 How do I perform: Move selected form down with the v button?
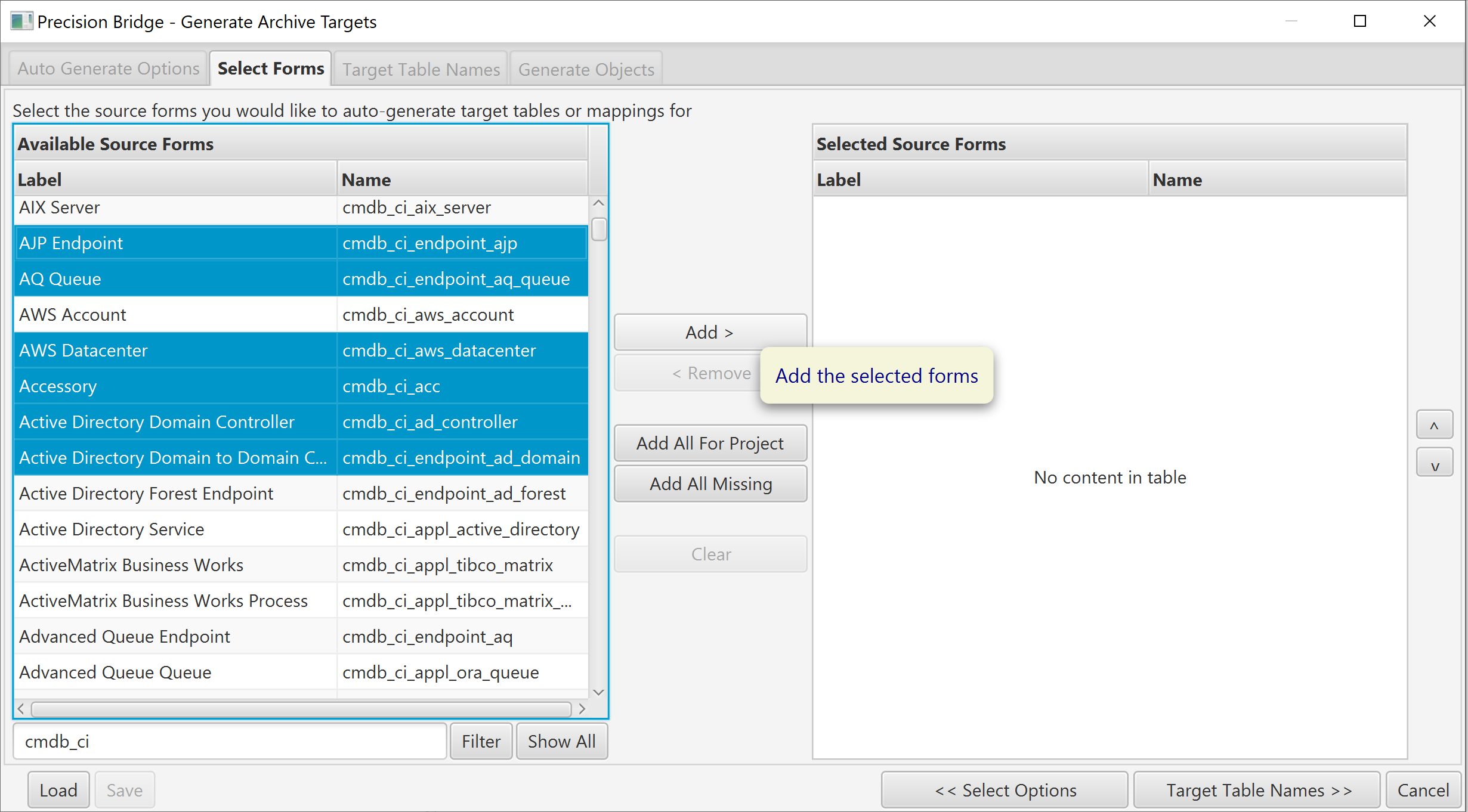tap(1435, 463)
